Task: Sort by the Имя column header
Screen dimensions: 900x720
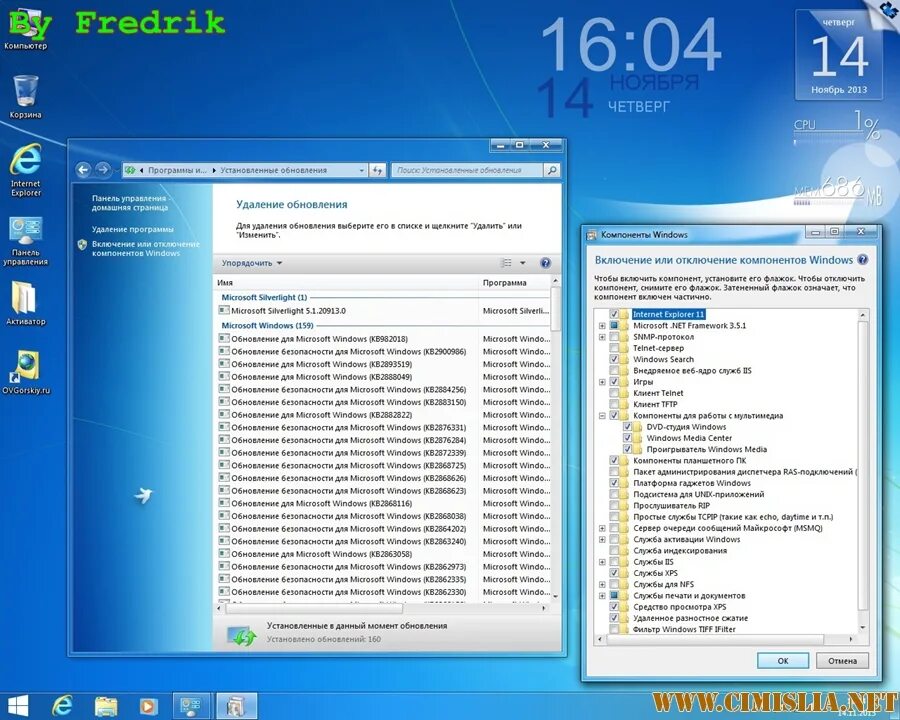Action: tap(346, 282)
